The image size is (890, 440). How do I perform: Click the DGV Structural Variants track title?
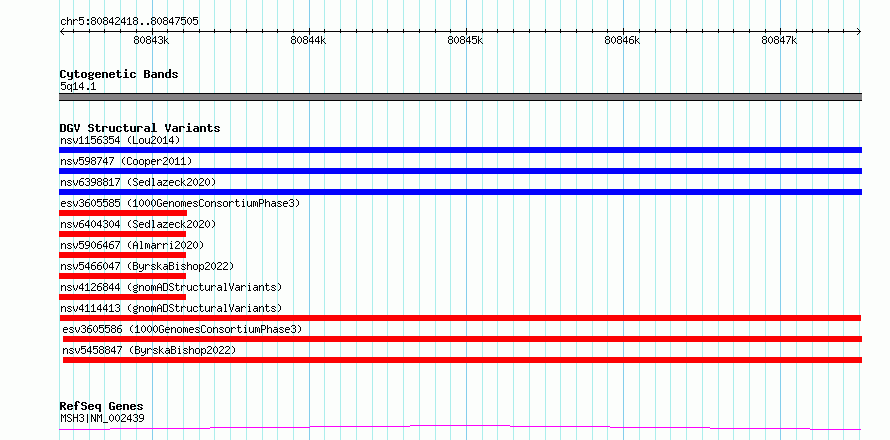coord(140,128)
